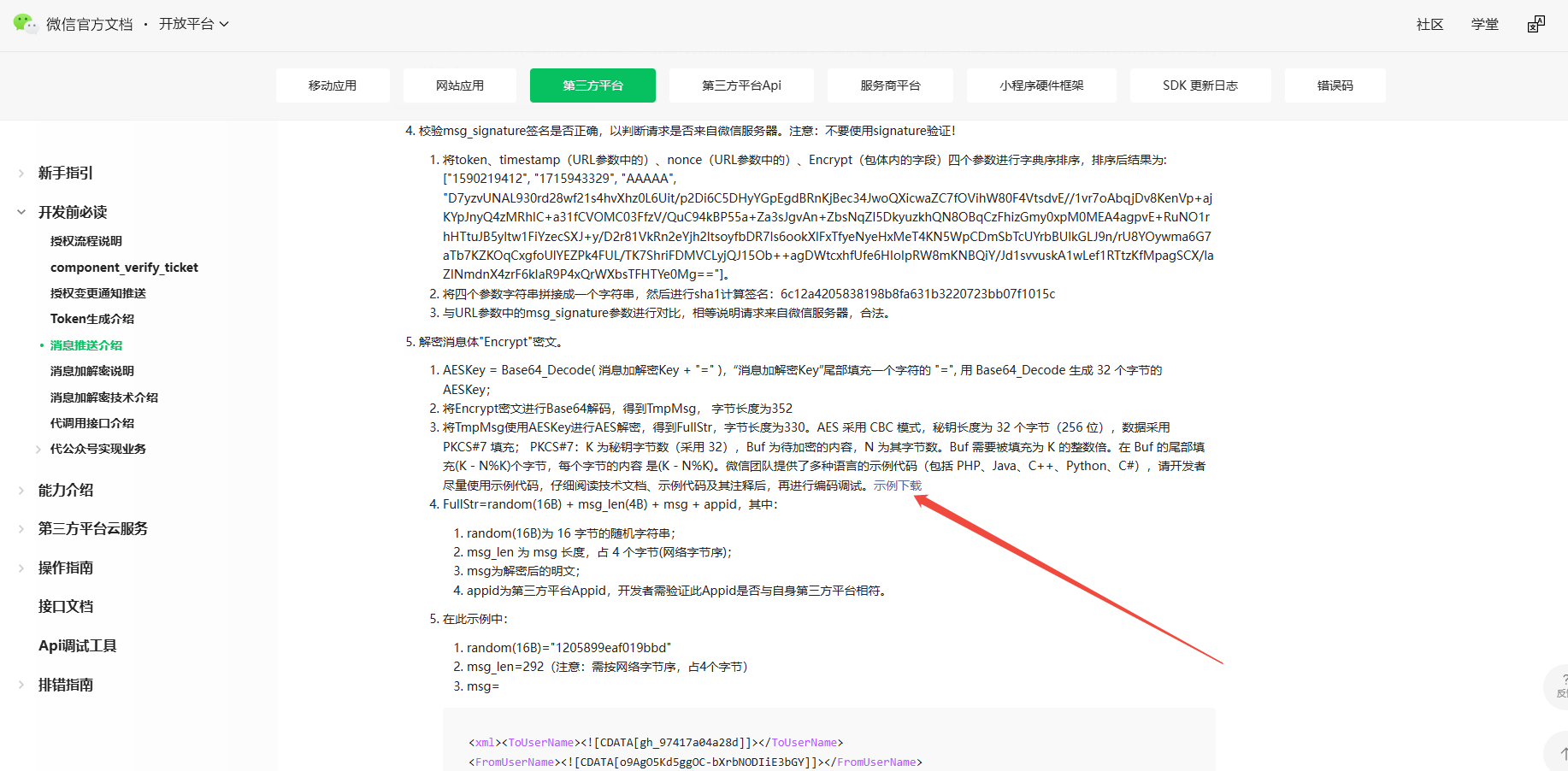Open the 第三方平台Api tab

pyautogui.click(x=741, y=85)
